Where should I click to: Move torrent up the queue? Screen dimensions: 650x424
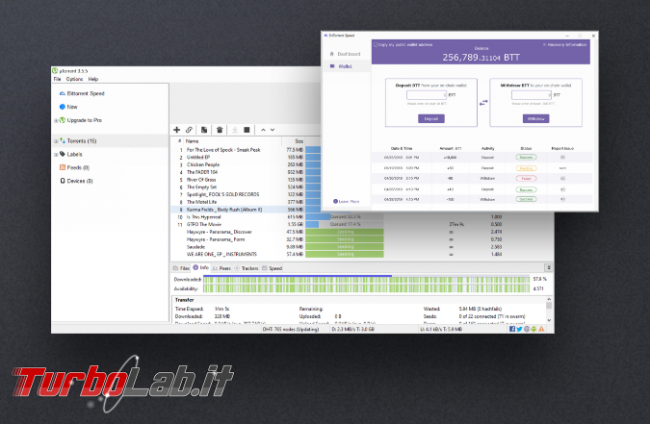[x=263, y=130]
